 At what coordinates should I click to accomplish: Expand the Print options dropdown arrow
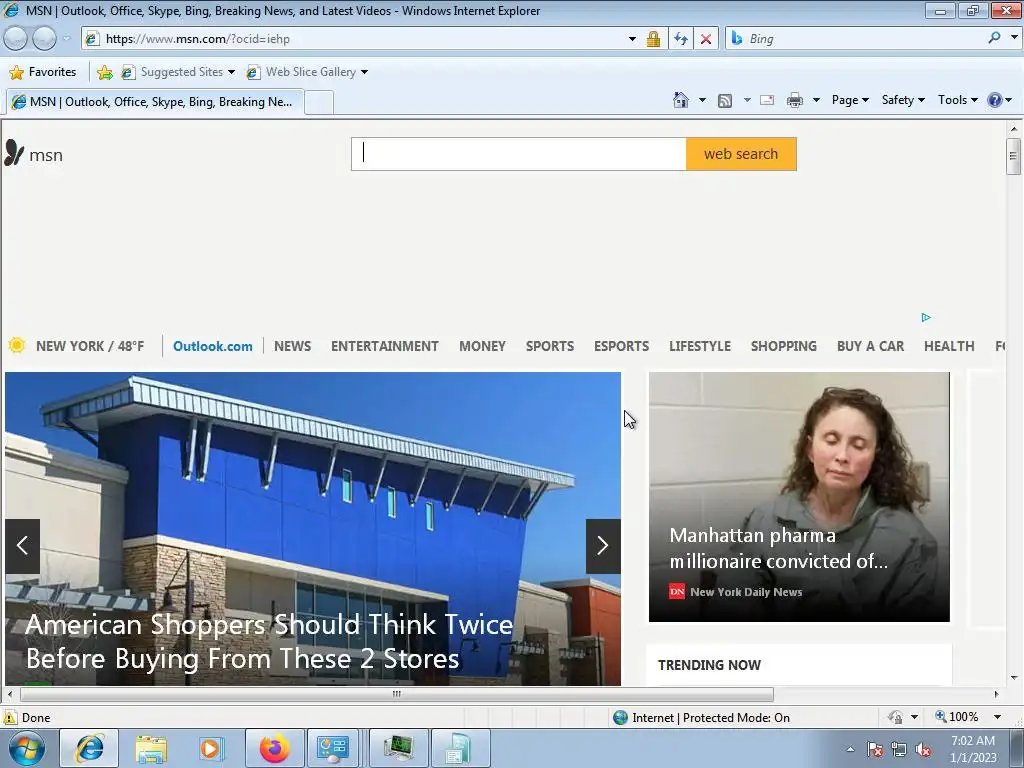coord(816,100)
